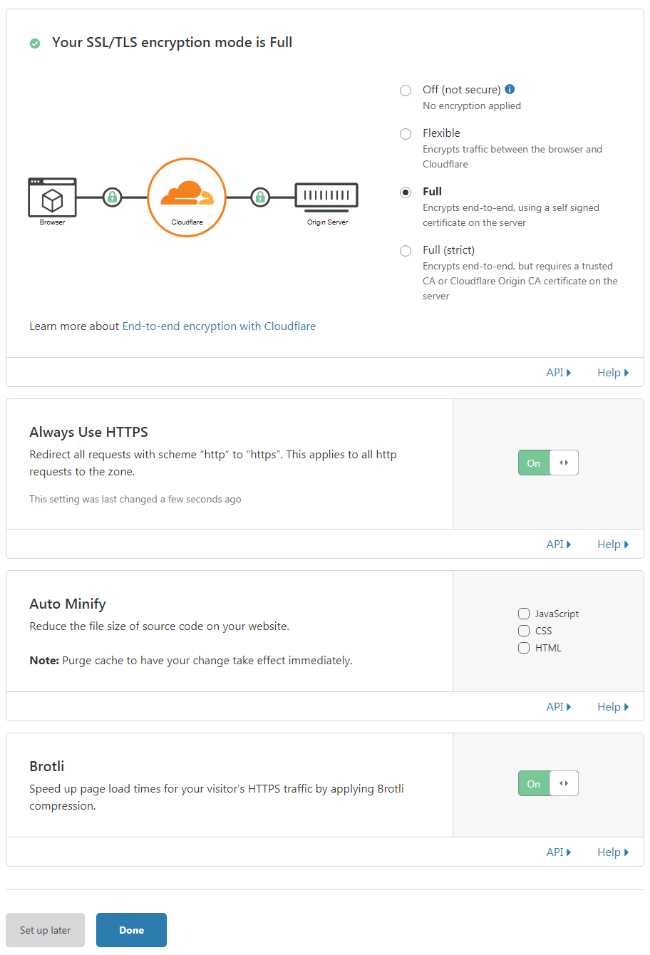Click the Set up later button

[x=45, y=930]
